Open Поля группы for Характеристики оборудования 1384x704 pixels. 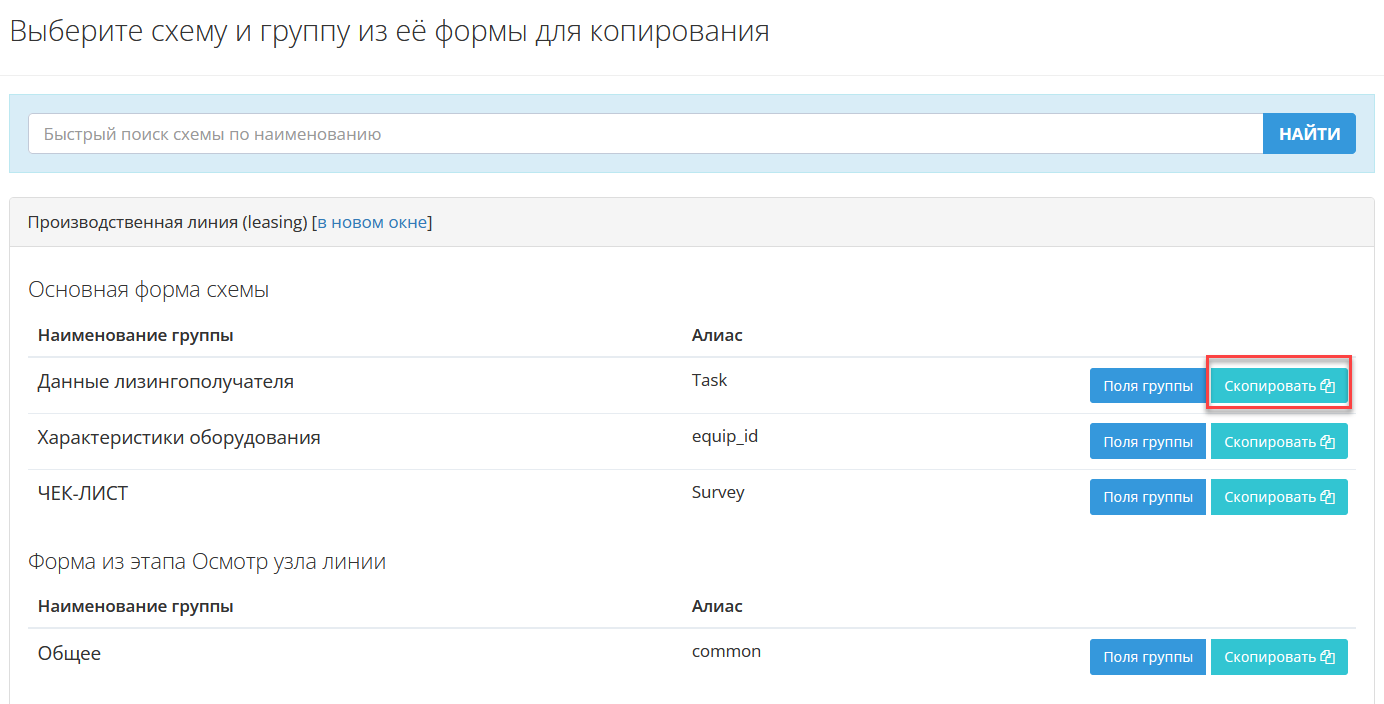coord(1147,441)
